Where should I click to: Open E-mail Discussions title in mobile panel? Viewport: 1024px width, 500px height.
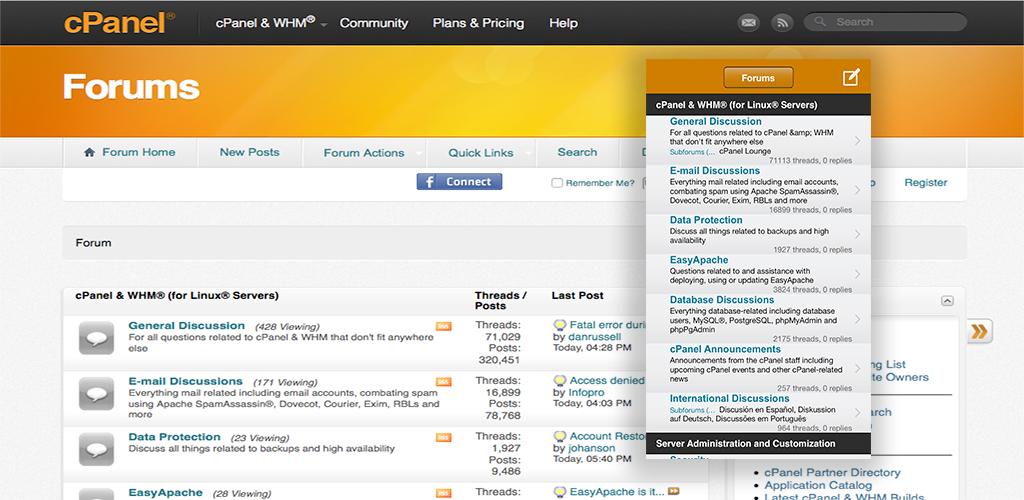[x=714, y=171]
